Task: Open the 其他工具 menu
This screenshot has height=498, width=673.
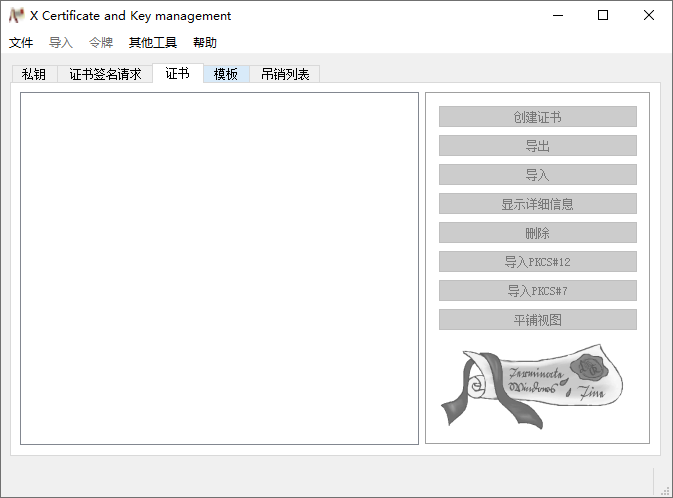Action: (x=152, y=43)
